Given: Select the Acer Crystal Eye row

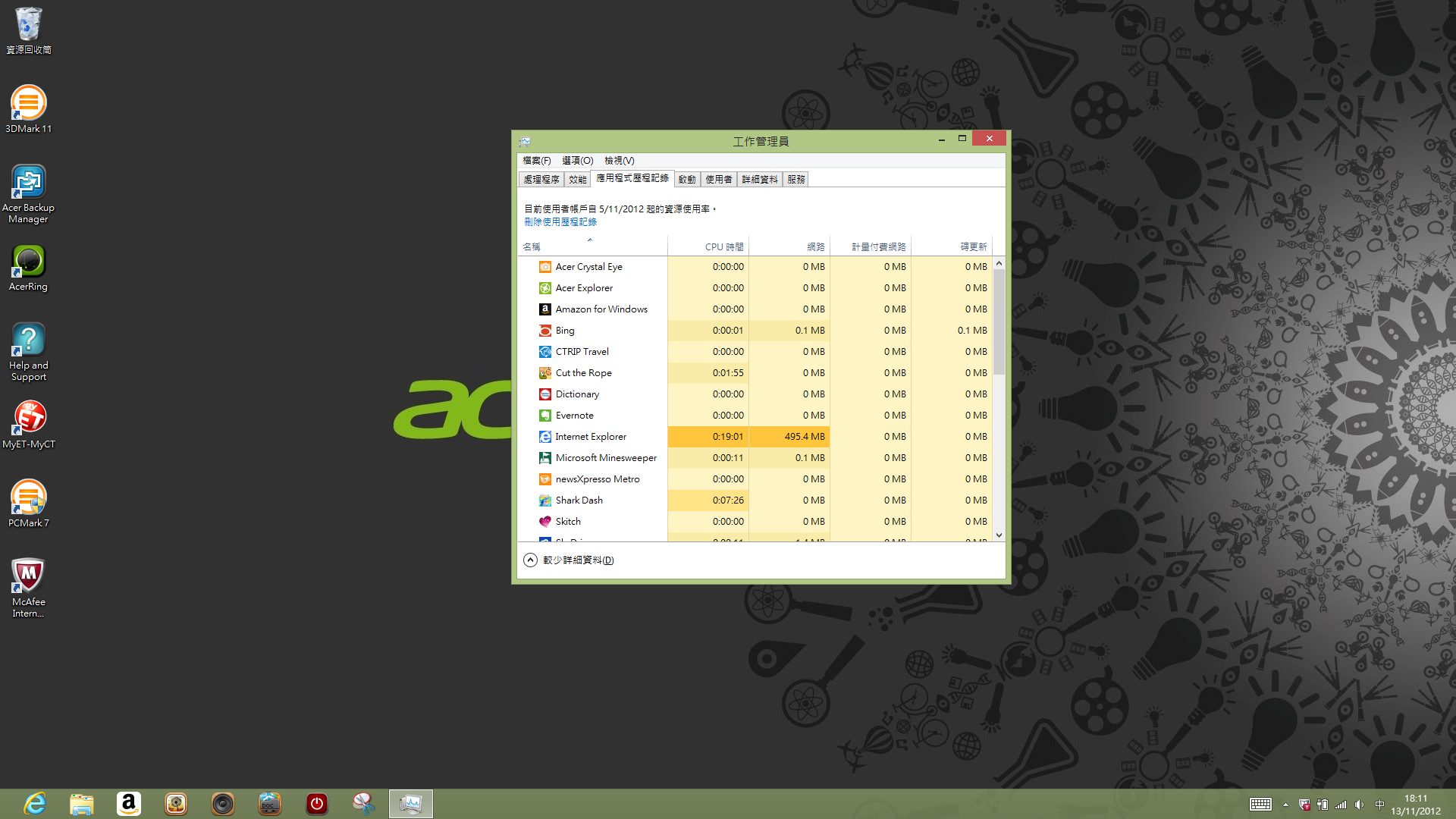Looking at the screenshot, I should pos(755,267).
